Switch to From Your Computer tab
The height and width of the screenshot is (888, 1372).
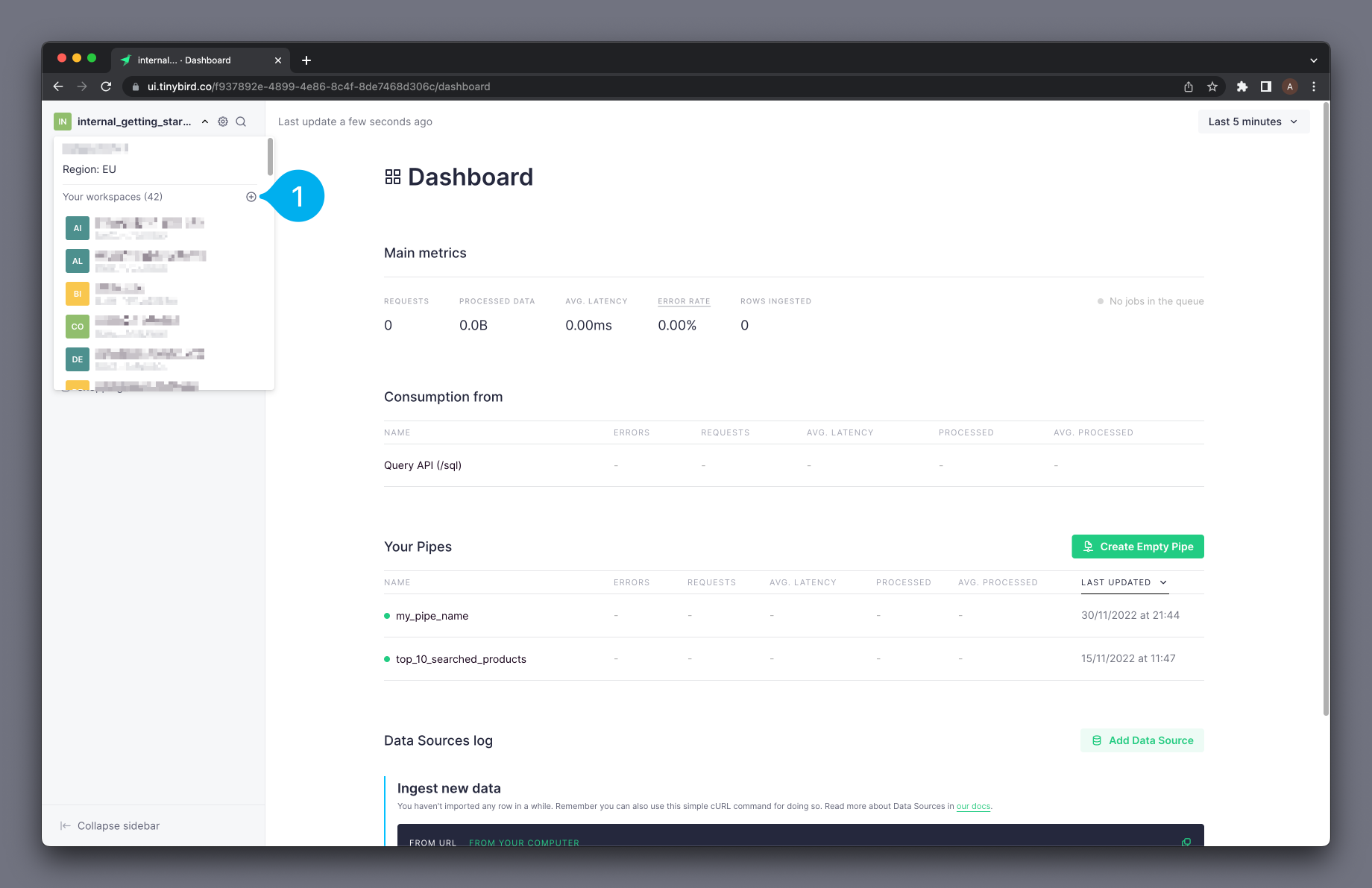[x=524, y=843]
